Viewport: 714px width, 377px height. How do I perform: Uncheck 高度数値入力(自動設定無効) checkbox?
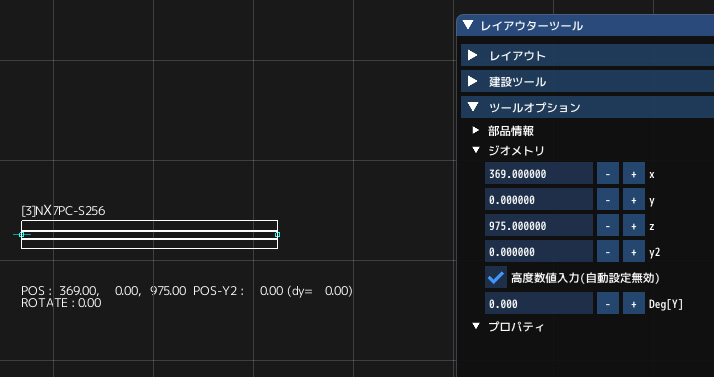[x=496, y=277]
